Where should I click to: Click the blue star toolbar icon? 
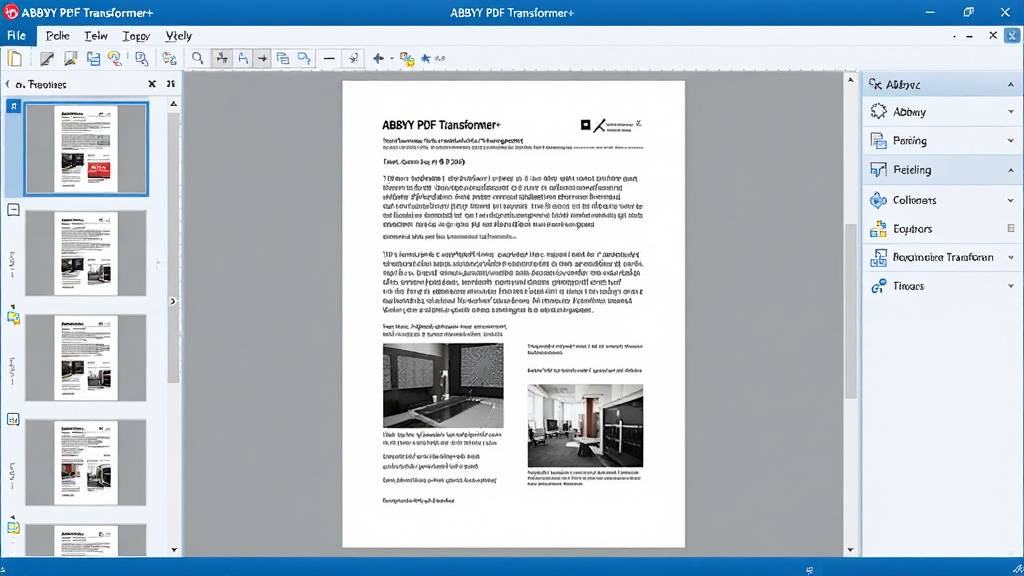pyautogui.click(x=426, y=58)
